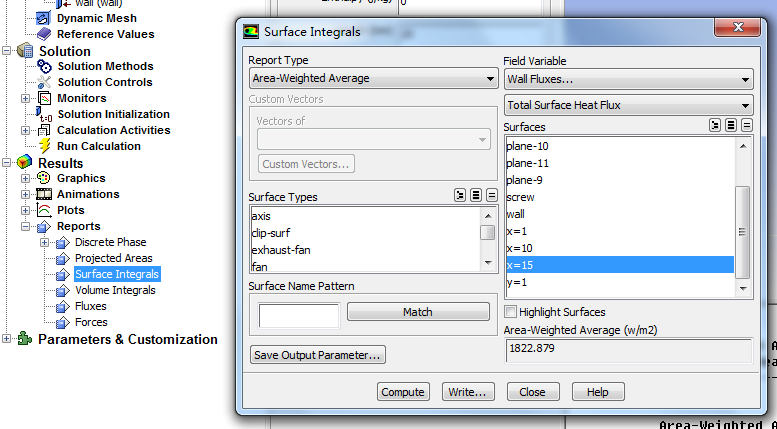Click the Write... button
Viewport: 777px width, 429px height.
point(468,392)
